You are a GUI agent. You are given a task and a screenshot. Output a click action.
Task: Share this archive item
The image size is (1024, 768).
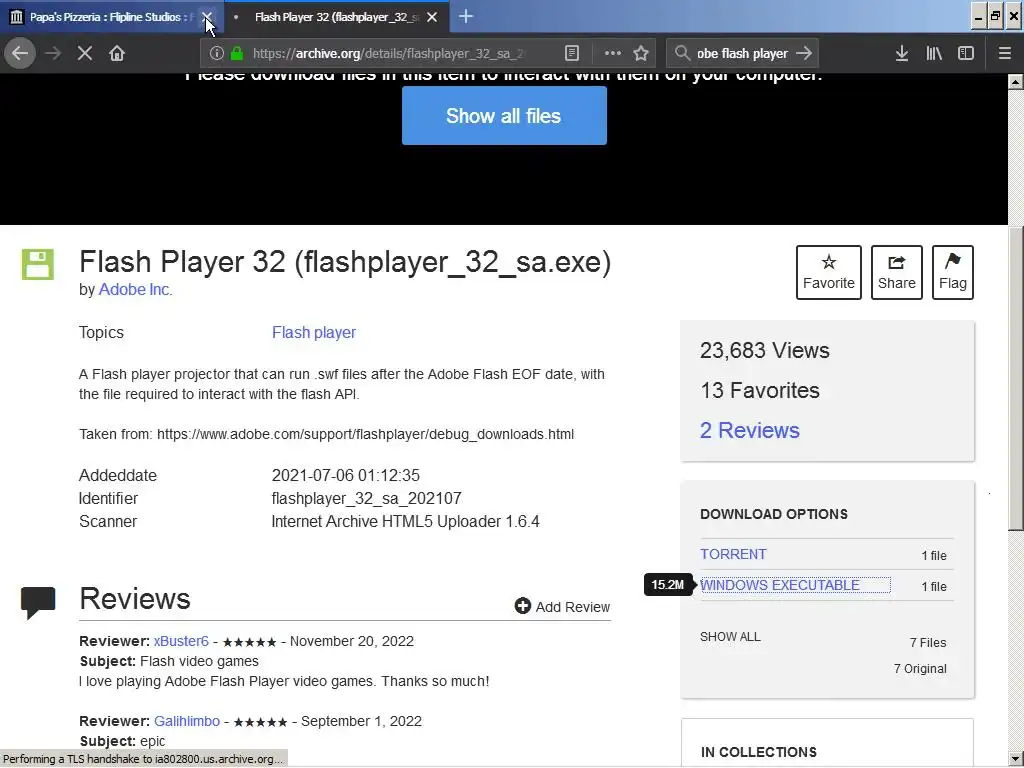tap(897, 272)
